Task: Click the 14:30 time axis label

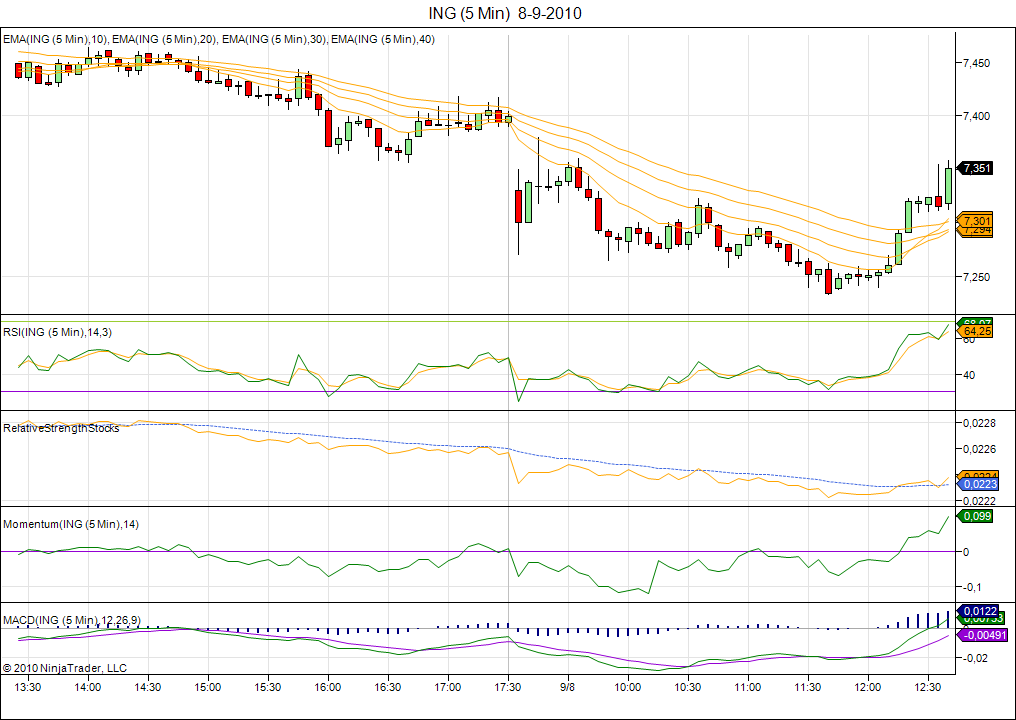Action: [148, 686]
